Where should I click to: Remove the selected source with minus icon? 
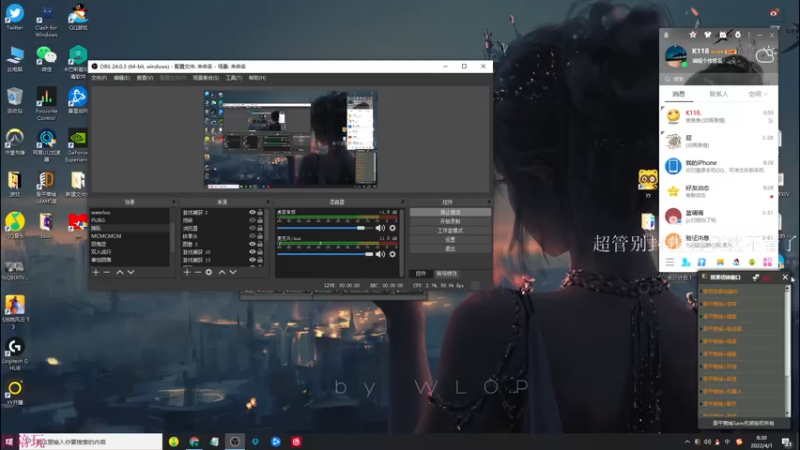click(x=198, y=272)
